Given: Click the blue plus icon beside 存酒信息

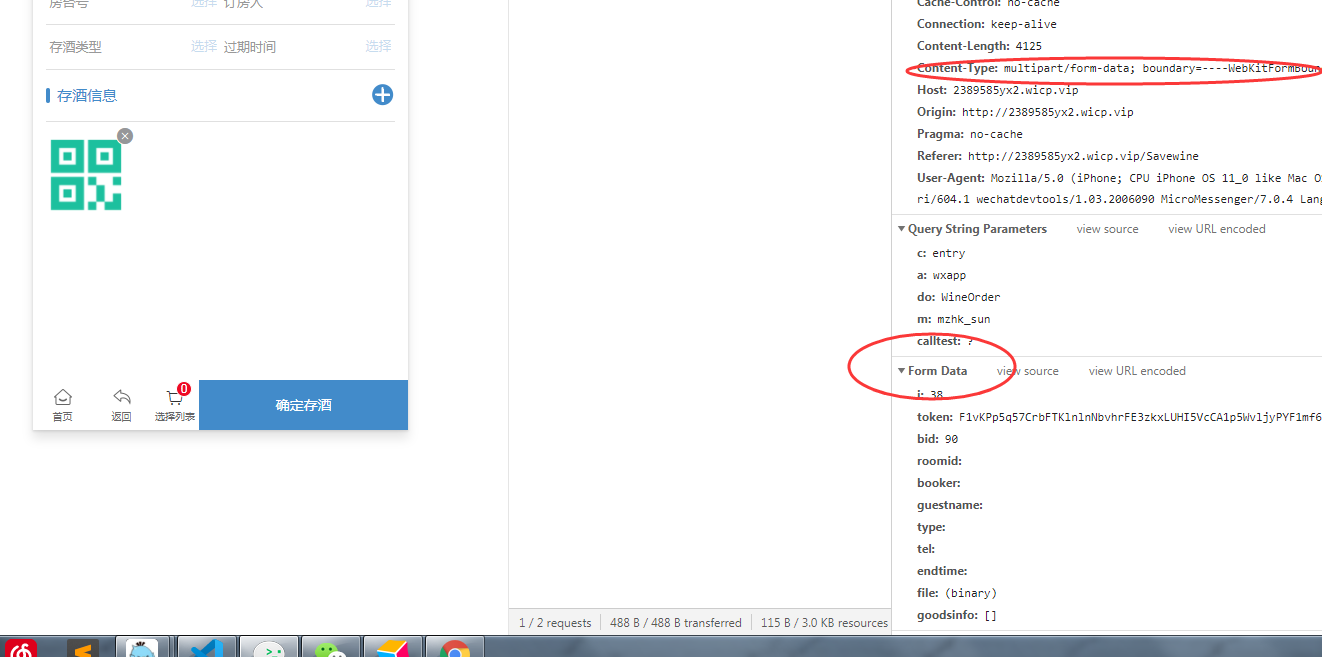Looking at the screenshot, I should pos(382,95).
